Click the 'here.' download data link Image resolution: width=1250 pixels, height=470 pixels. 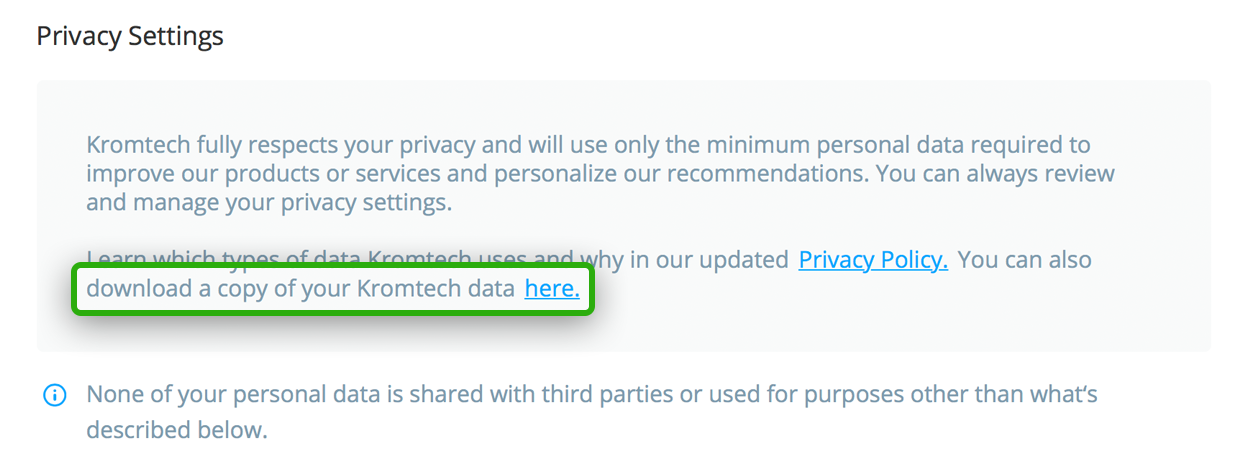552,289
